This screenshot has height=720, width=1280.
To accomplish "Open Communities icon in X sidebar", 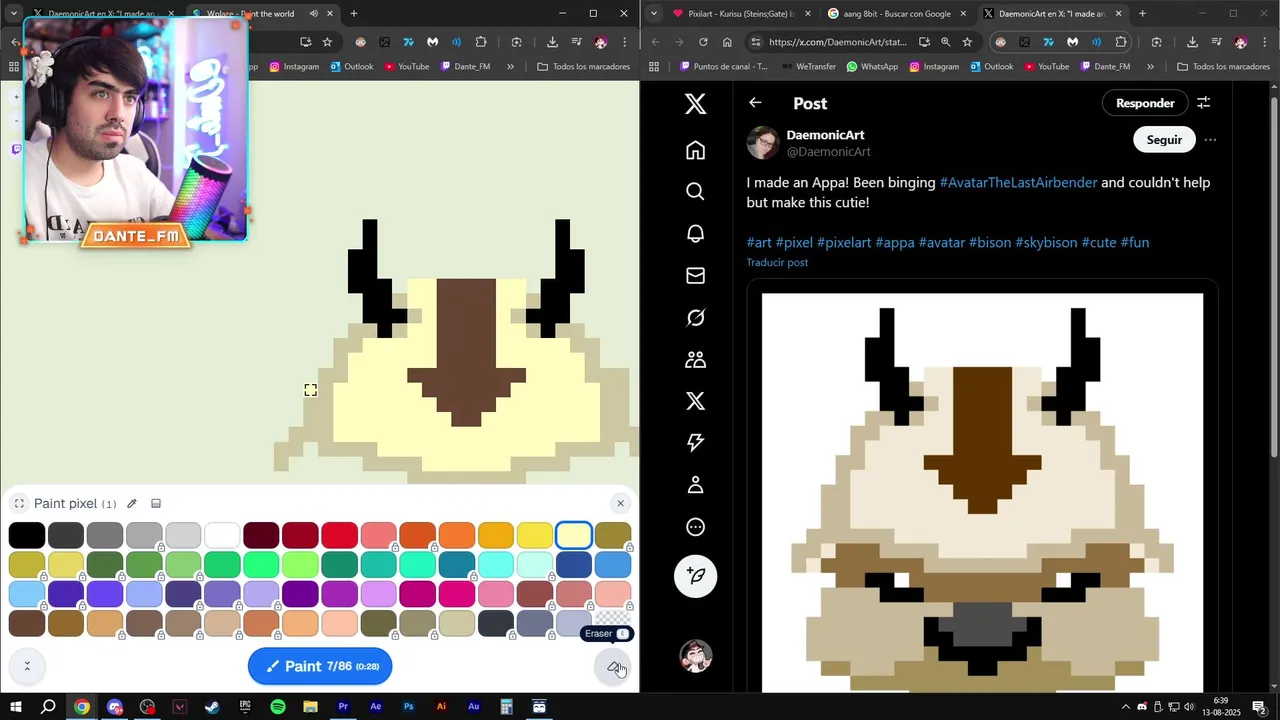I will pos(696,360).
